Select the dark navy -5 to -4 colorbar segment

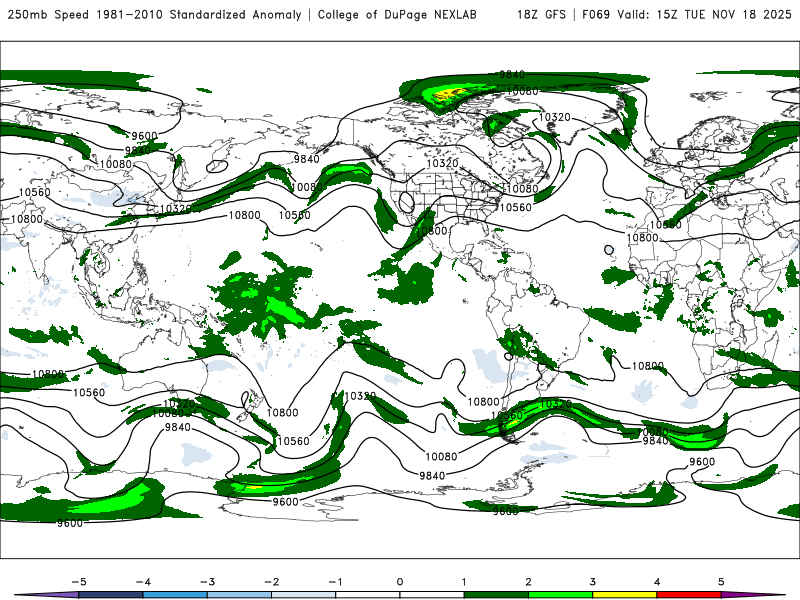(x=111, y=595)
